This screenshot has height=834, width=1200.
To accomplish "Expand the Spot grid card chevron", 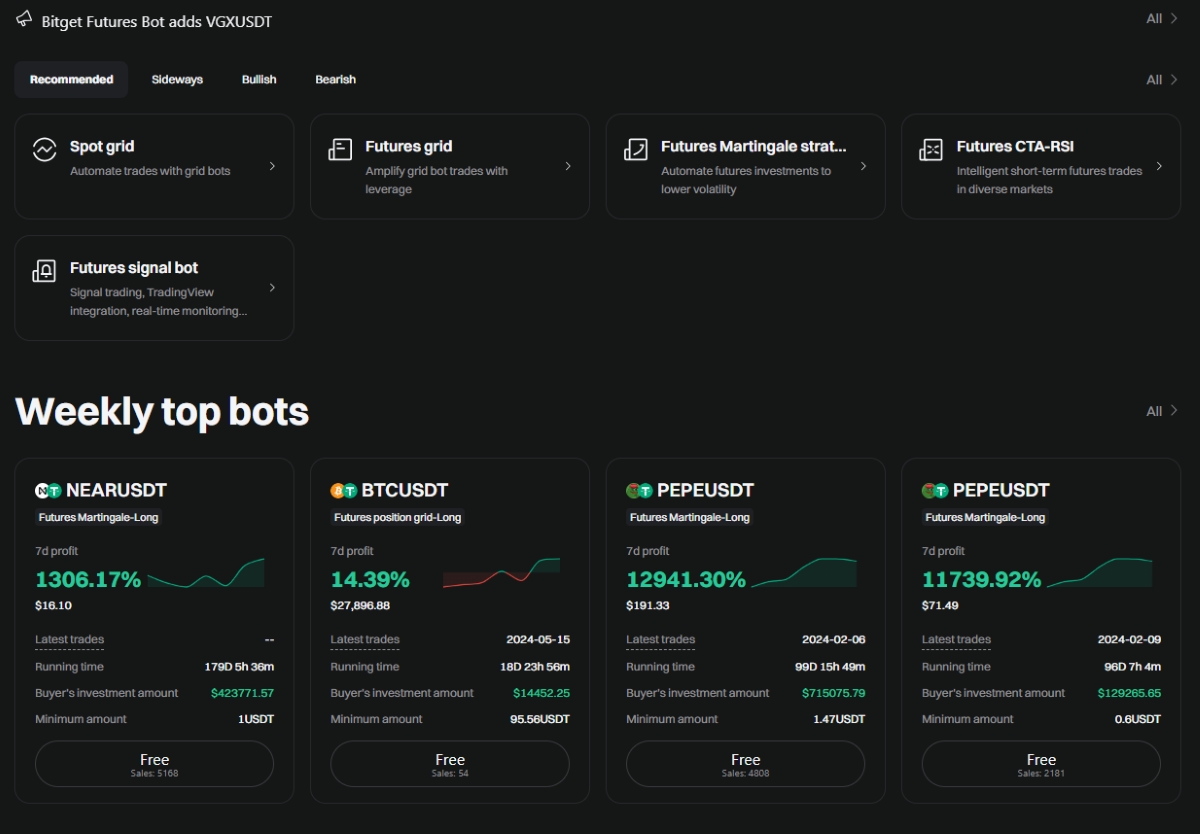I will [x=272, y=166].
